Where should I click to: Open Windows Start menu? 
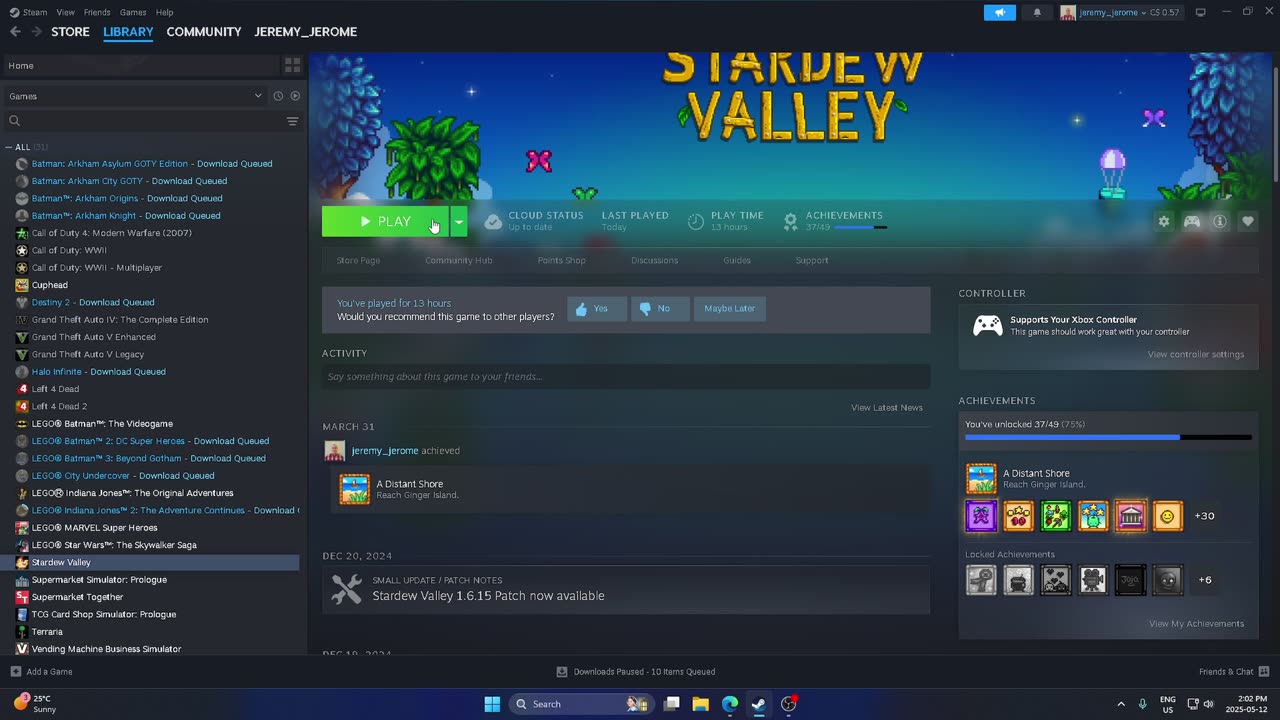coord(492,704)
